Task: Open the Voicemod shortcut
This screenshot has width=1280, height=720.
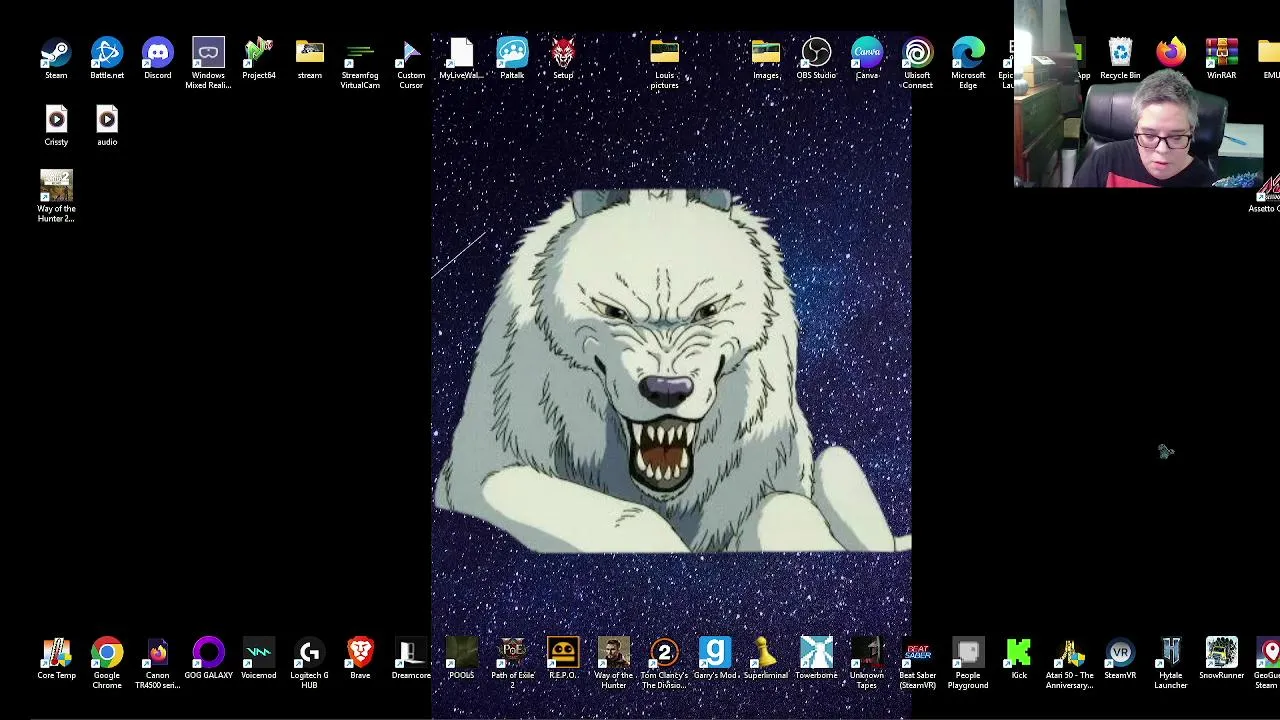Action: (259, 653)
